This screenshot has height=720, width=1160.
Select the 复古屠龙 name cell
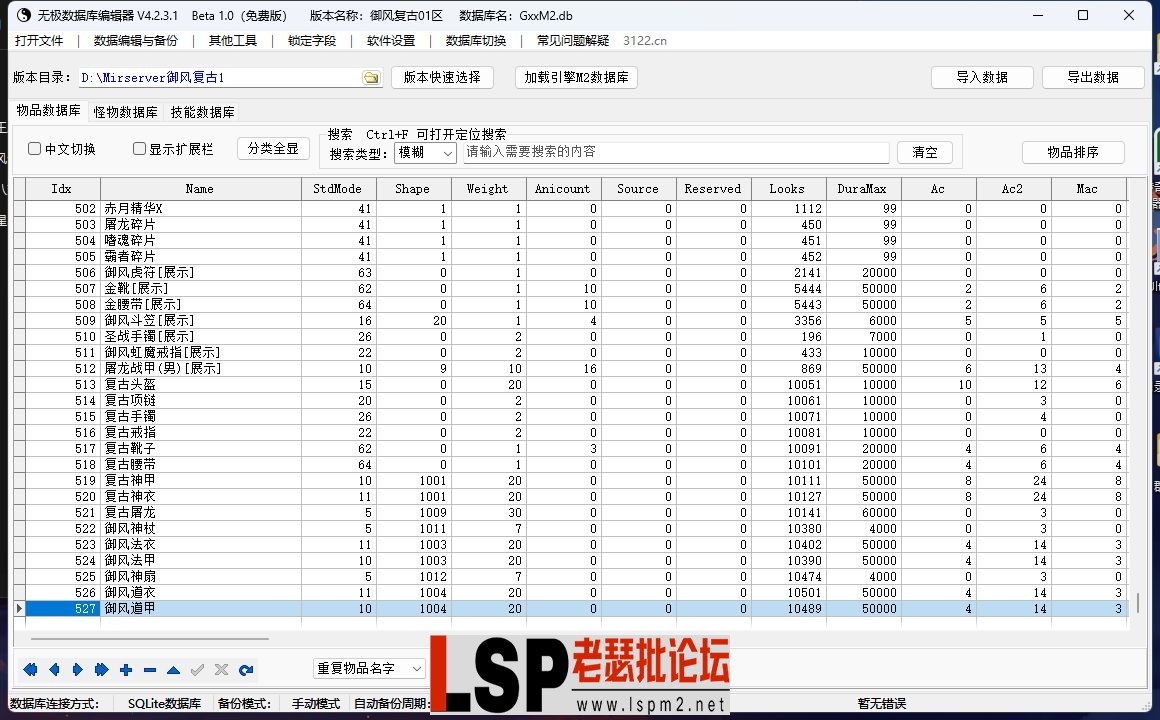(x=200, y=513)
